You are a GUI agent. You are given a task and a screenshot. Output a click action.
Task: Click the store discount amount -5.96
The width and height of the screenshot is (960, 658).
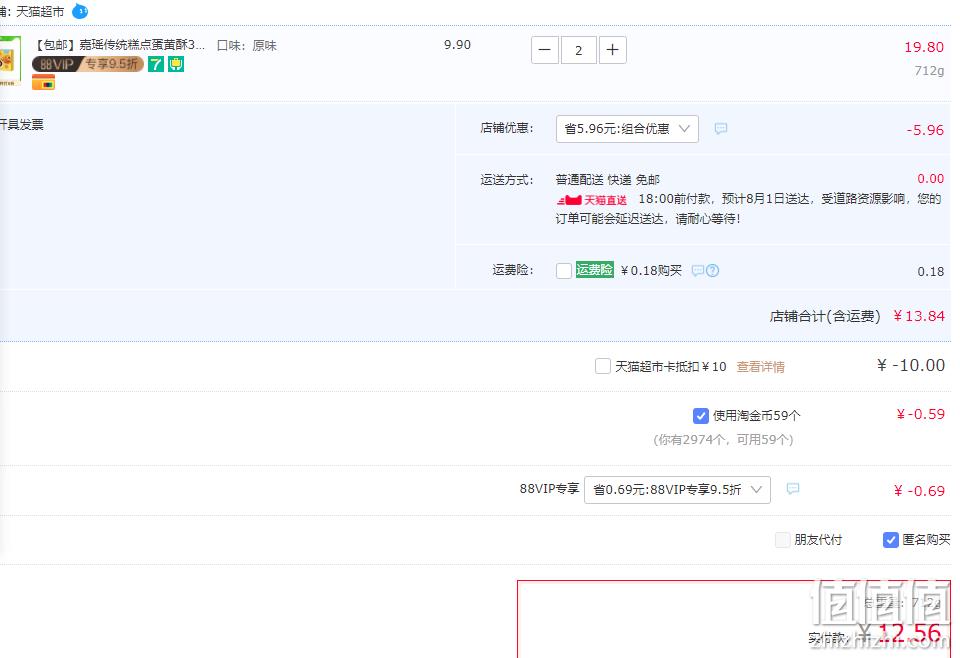(x=925, y=130)
